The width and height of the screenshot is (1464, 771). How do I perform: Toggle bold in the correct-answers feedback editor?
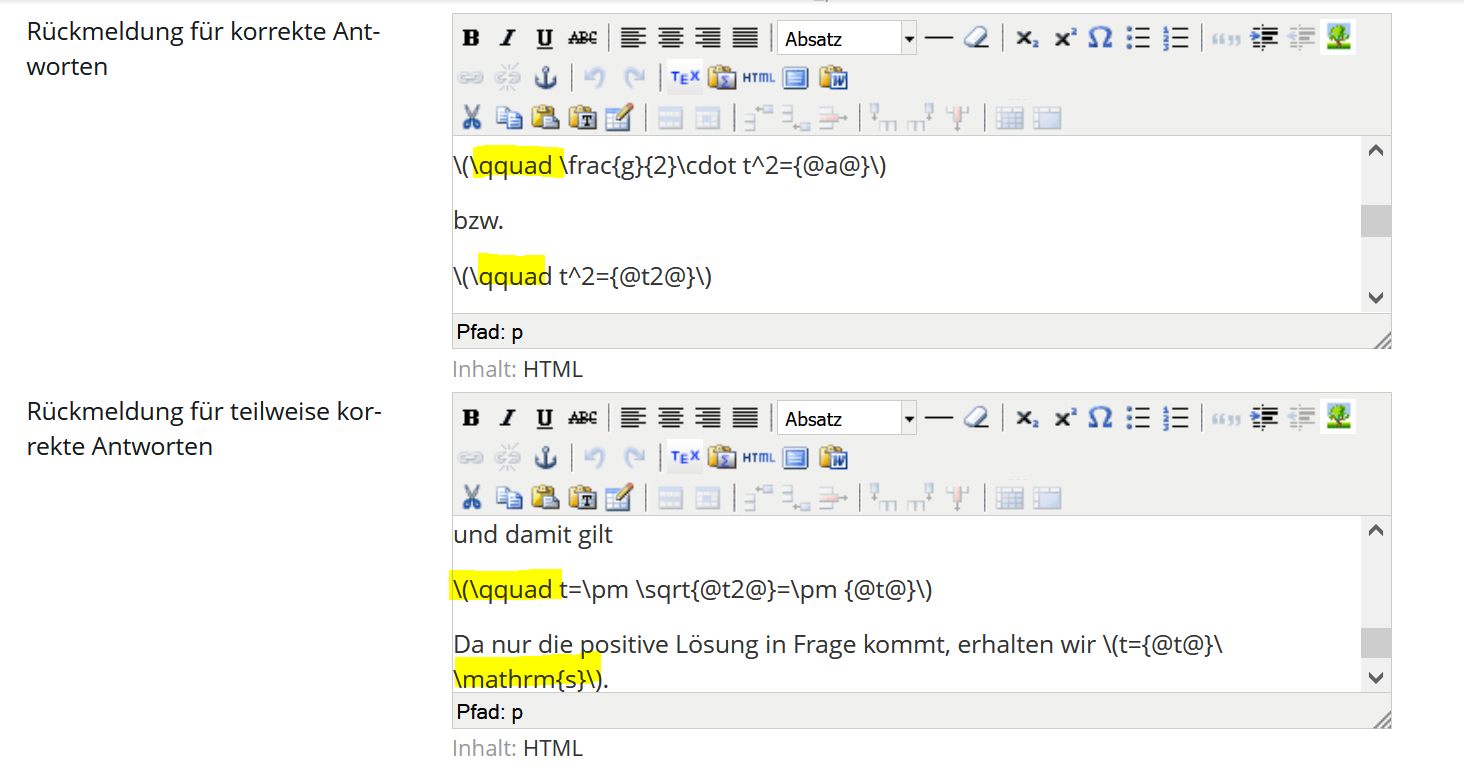pos(471,39)
